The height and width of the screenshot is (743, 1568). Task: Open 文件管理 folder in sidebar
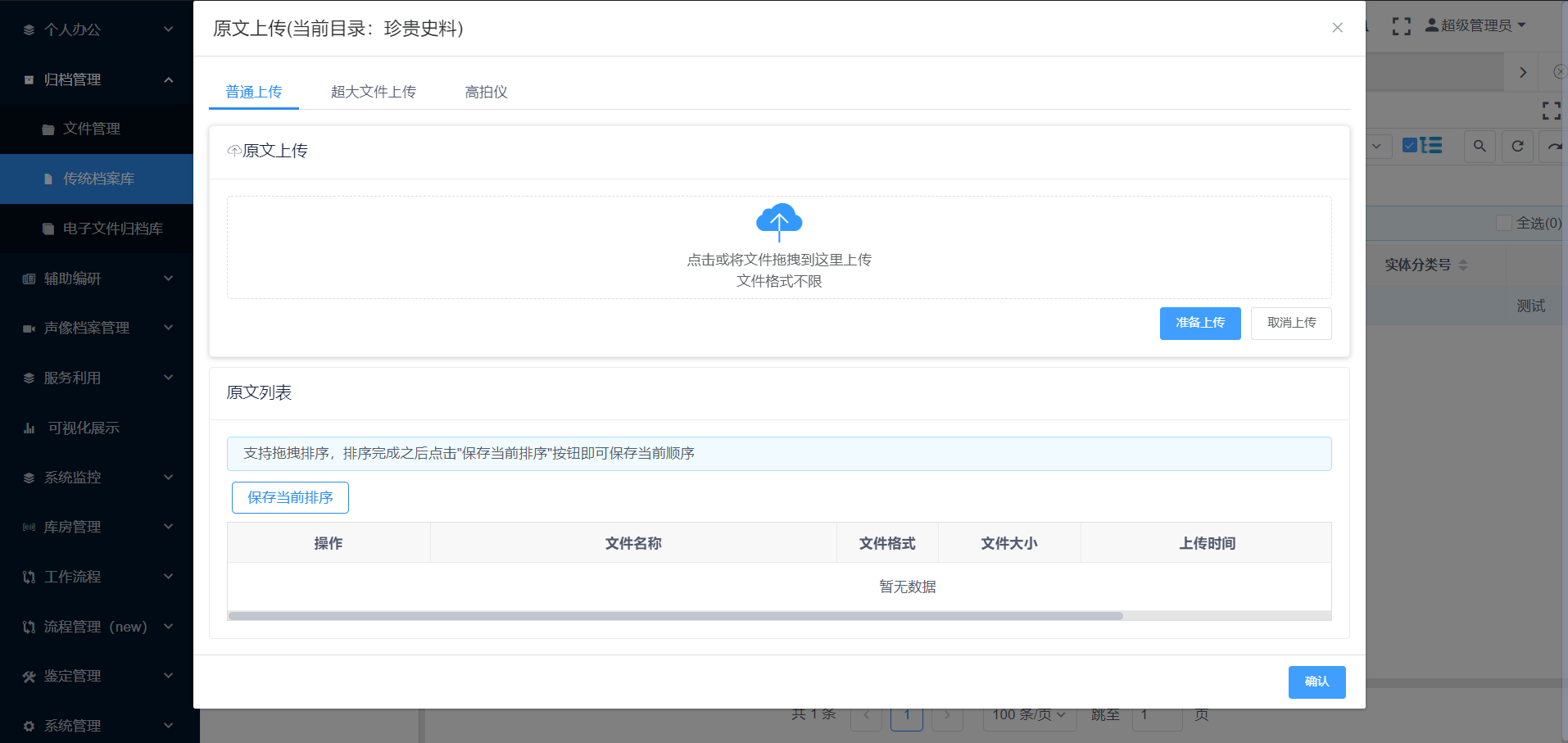click(92, 129)
